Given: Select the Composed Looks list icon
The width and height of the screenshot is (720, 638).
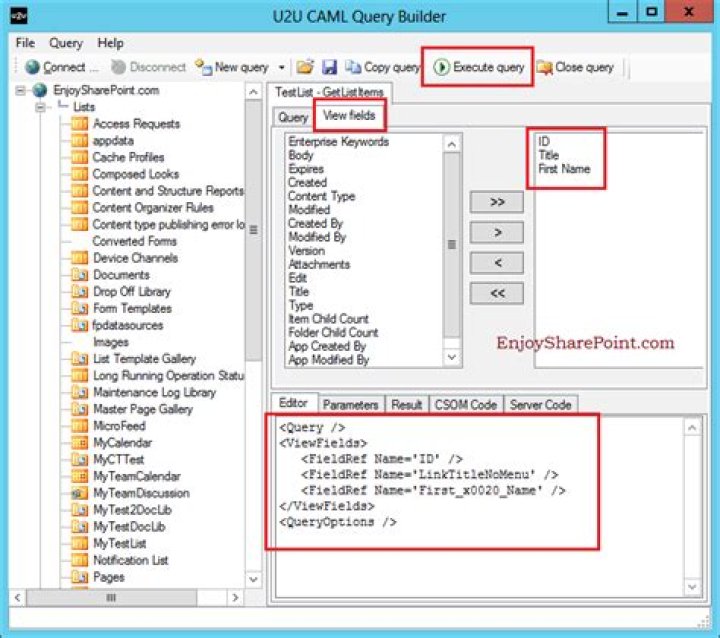Looking at the screenshot, I should [79, 174].
